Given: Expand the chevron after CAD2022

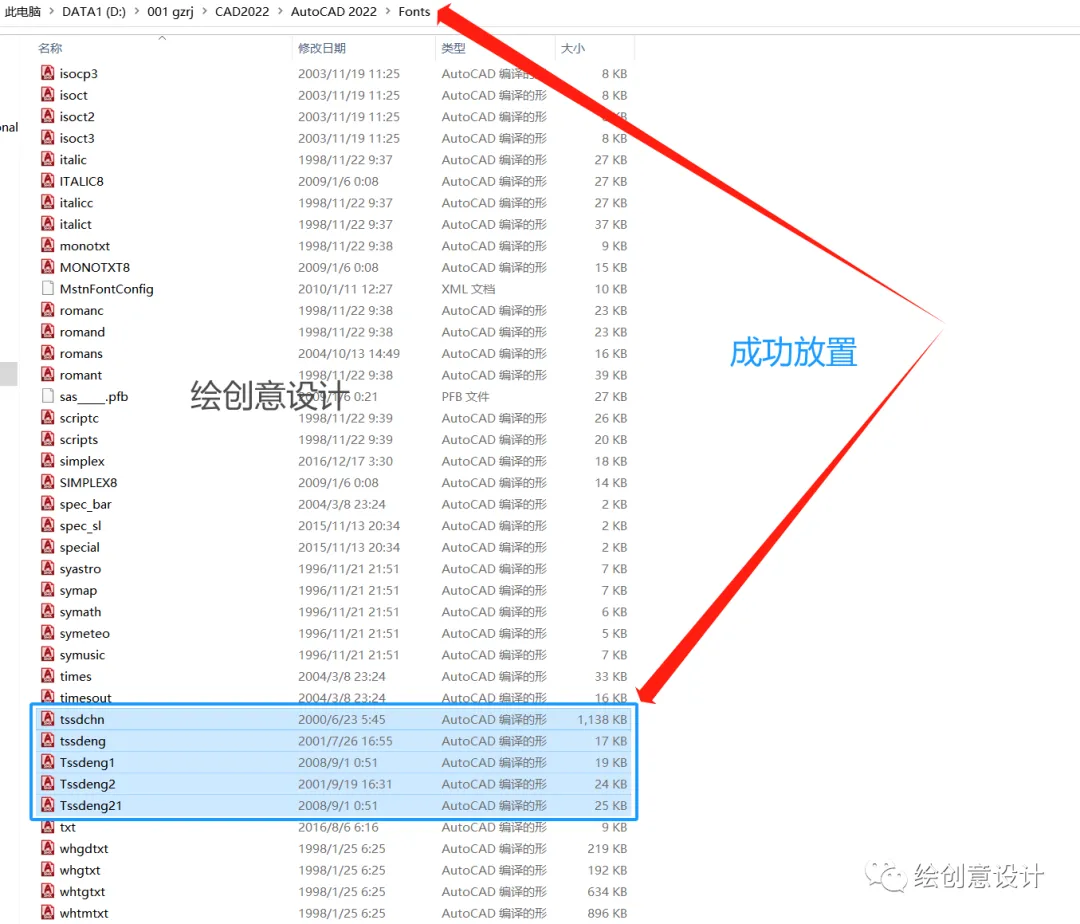Looking at the screenshot, I should click(x=280, y=12).
